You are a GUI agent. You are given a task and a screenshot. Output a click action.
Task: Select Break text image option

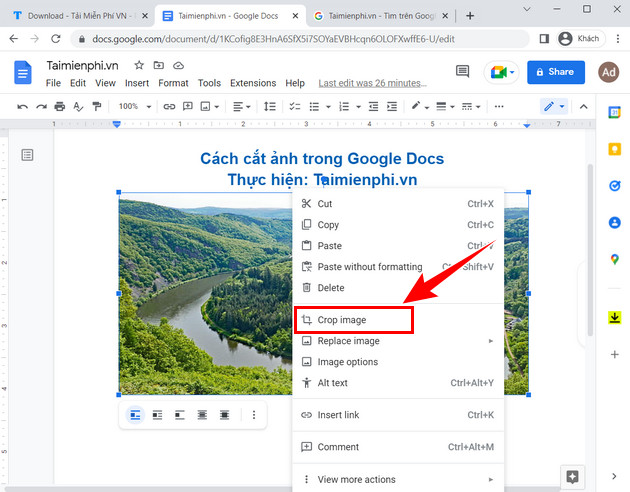coord(180,415)
